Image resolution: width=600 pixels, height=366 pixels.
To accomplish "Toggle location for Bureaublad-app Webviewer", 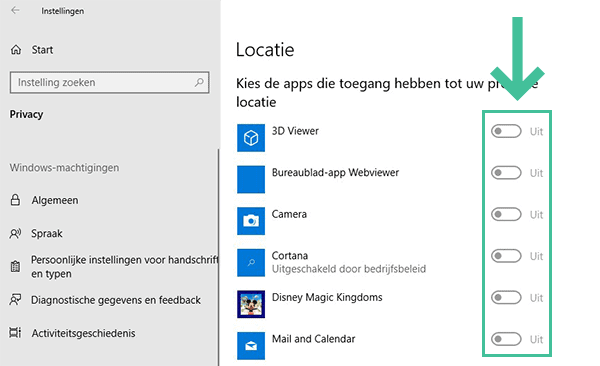I will (506, 173).
